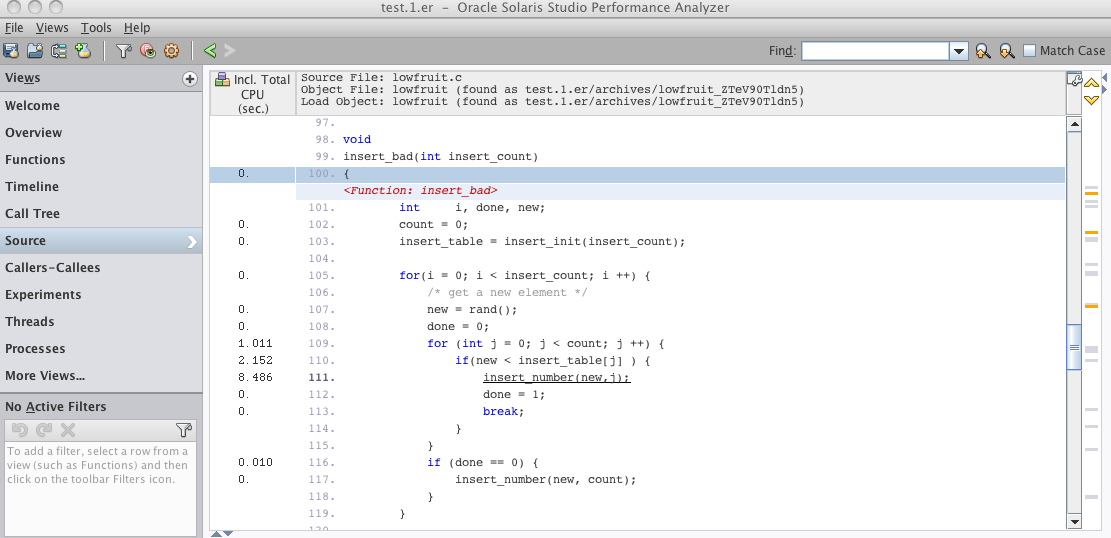Click the insert_number(new,j) underlined call
The width and height of the screenshot is (1111, 538).
[556, 377]
